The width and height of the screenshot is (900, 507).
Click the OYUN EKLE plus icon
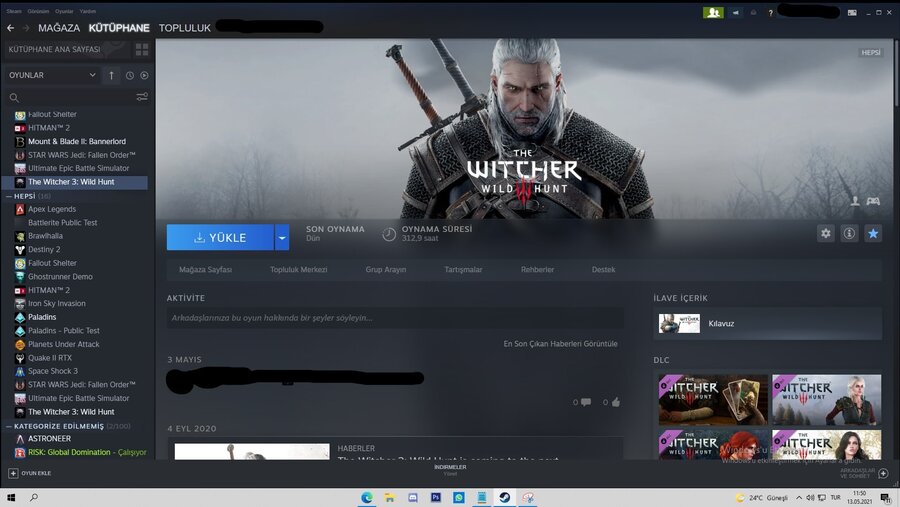coord(13,473)
